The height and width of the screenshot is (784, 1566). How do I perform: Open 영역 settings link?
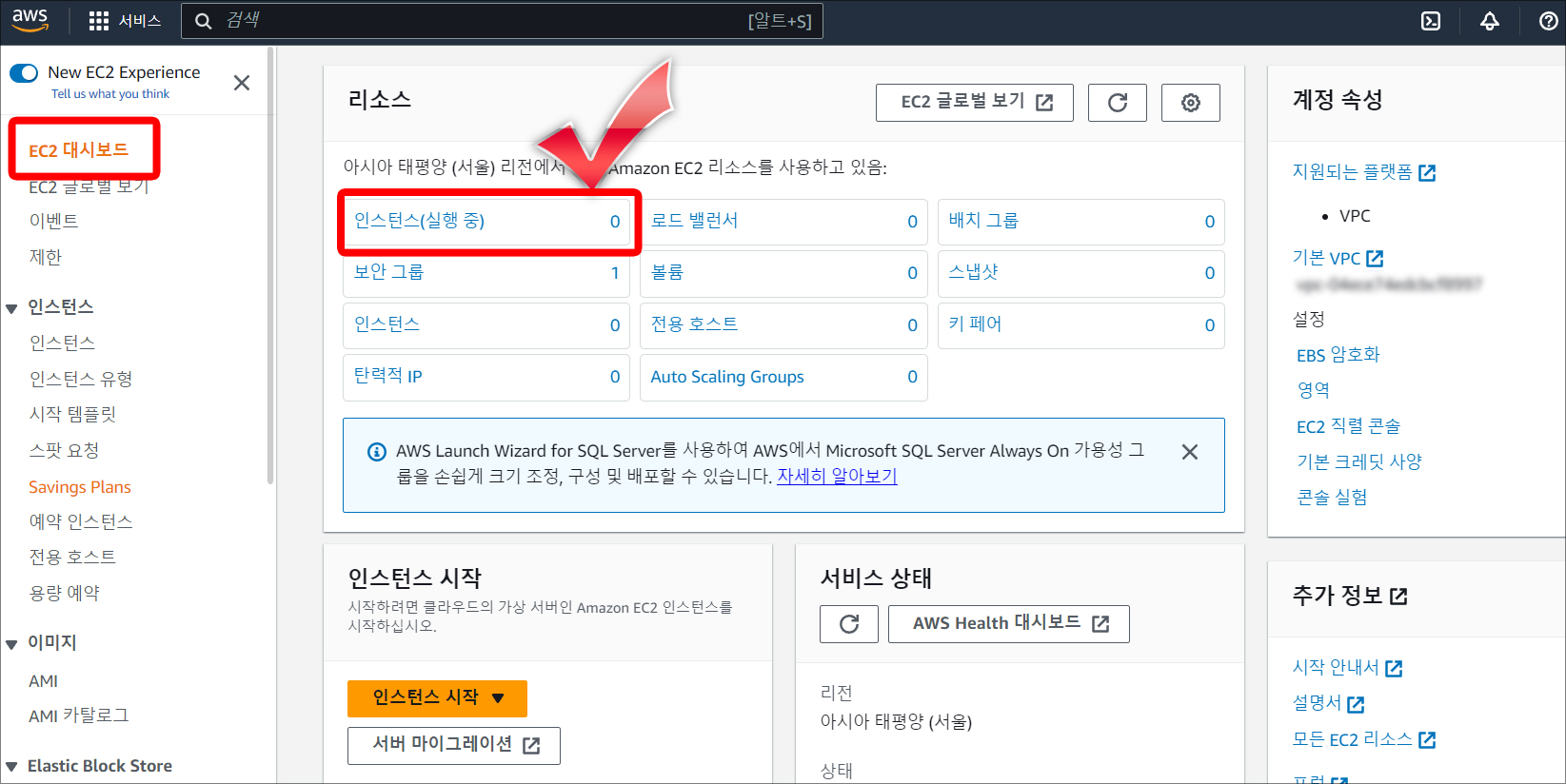coord(1313,390)
